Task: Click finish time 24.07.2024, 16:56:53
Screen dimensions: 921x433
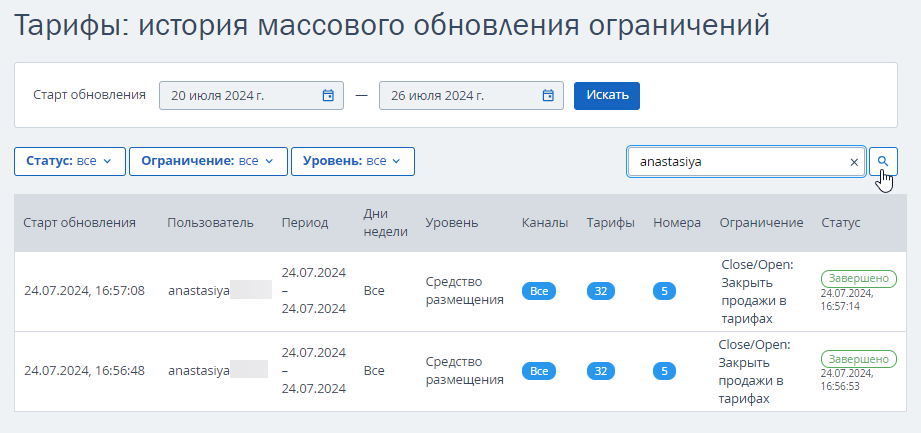Action: [847, 380]
